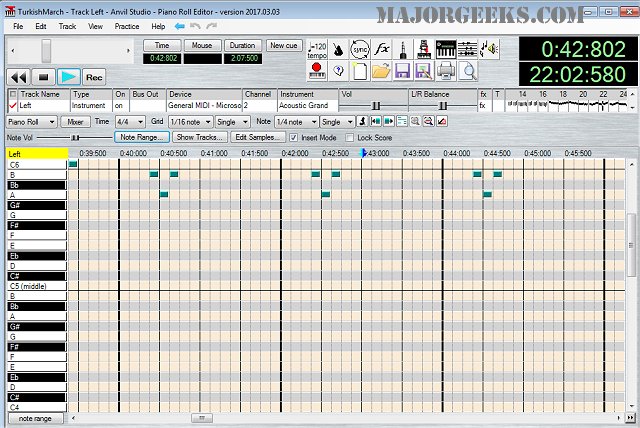Click the treble clef note icon
640x428 pixels.
point(362,121)
